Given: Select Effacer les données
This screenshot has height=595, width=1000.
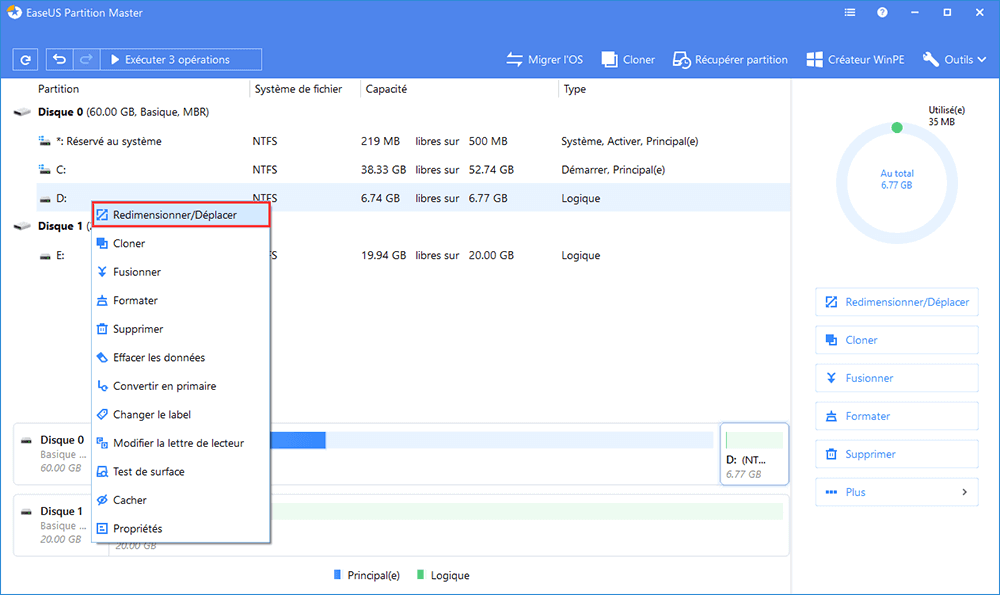Looking at the screenshot, I should 181,357.
